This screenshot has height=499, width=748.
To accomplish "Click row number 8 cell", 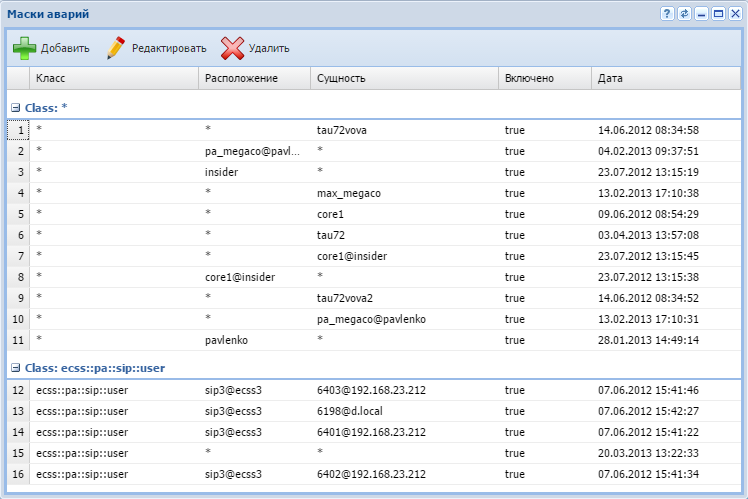I will tap(20, 276).
